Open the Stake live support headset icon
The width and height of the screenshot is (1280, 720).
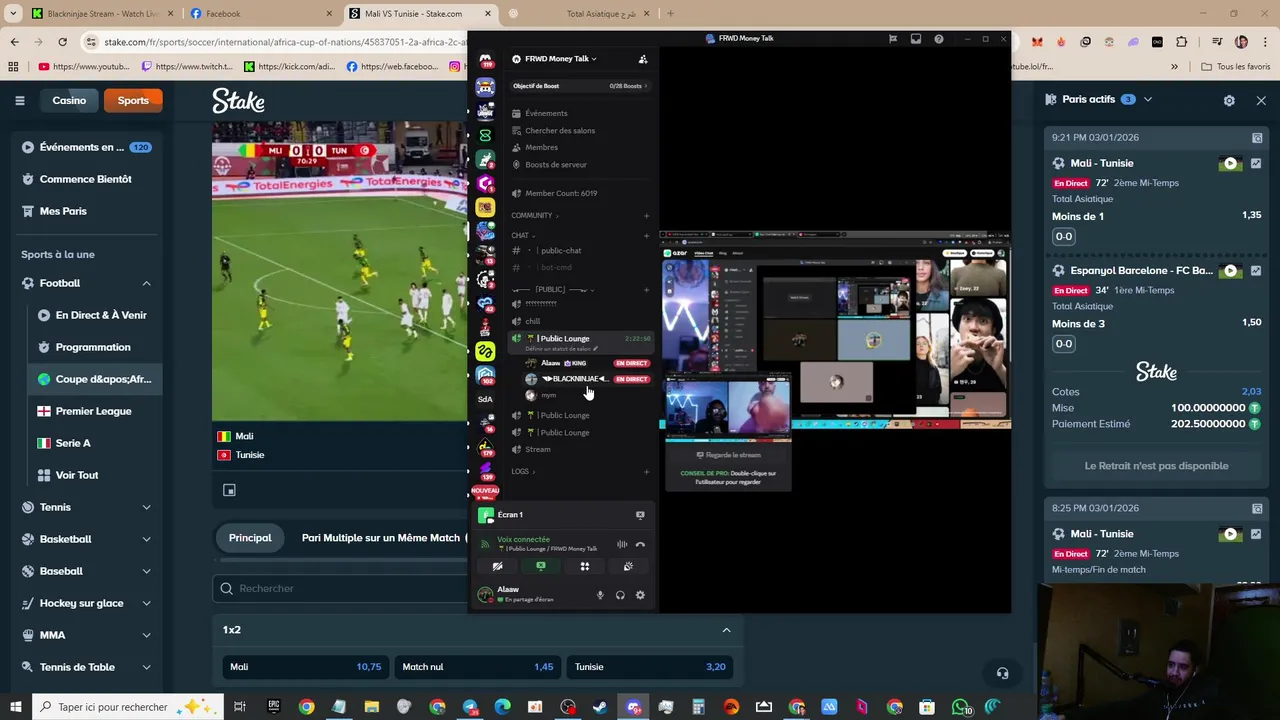pyautogui.click(x=1002, y=673)
